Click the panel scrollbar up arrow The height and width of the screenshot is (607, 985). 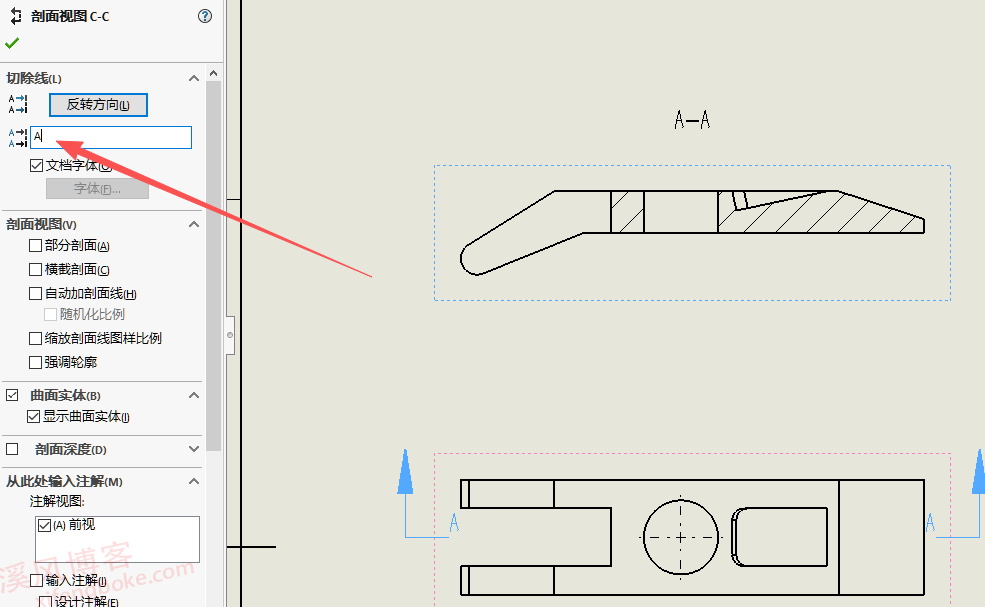[x=214, y=74]
